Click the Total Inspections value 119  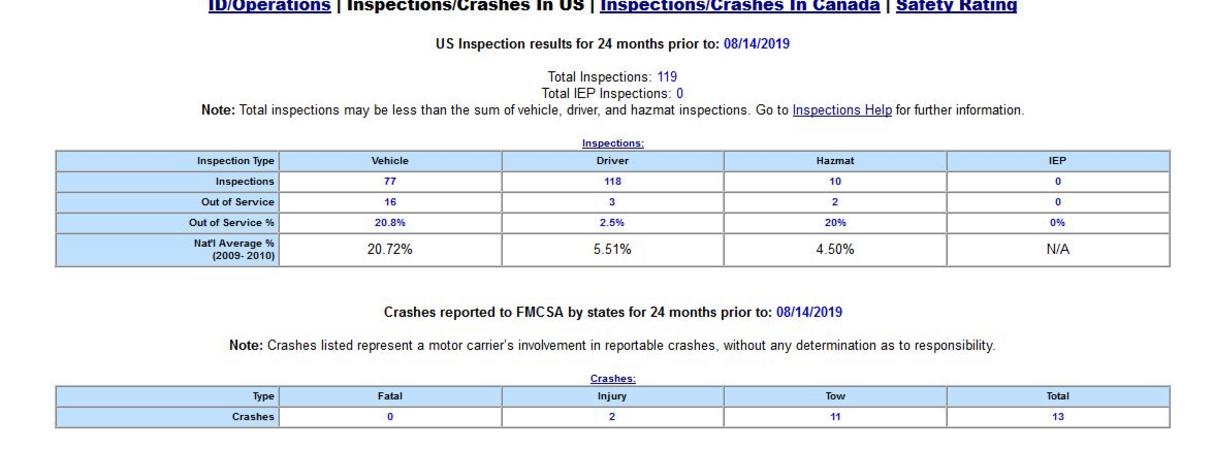tap(667, 77)
